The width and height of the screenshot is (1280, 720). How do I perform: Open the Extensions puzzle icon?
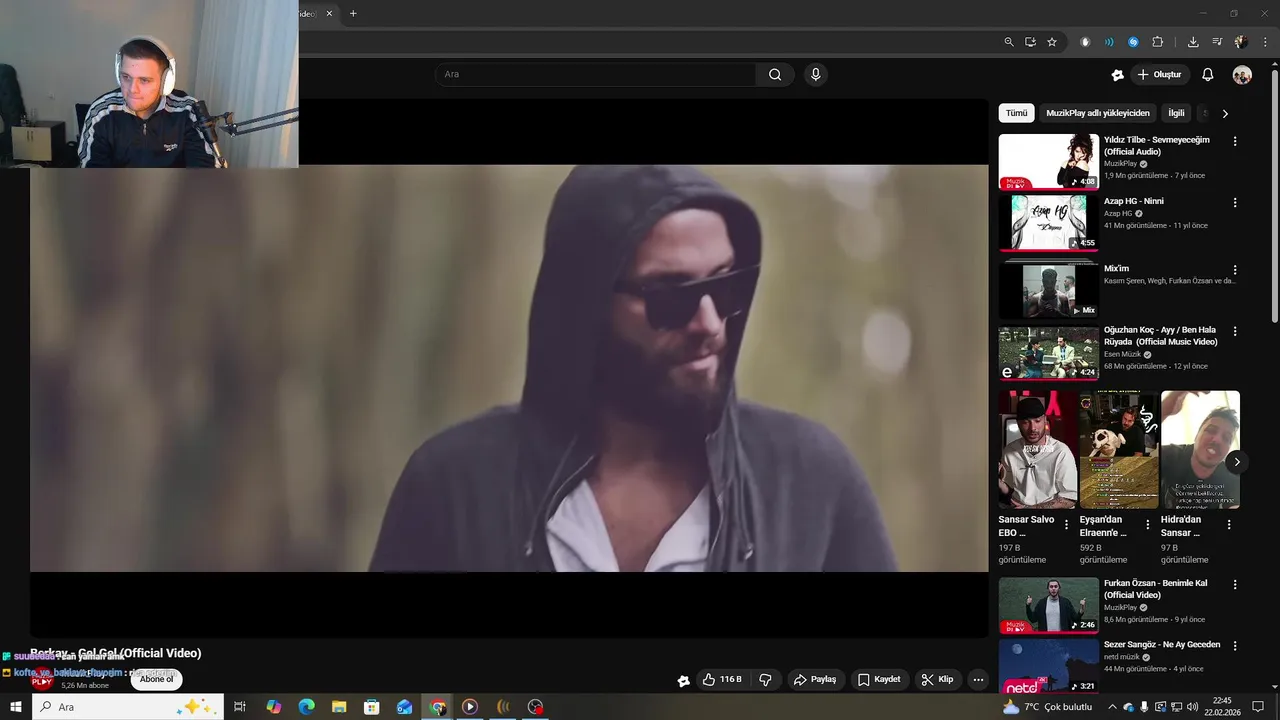(x=1158, y=42)
